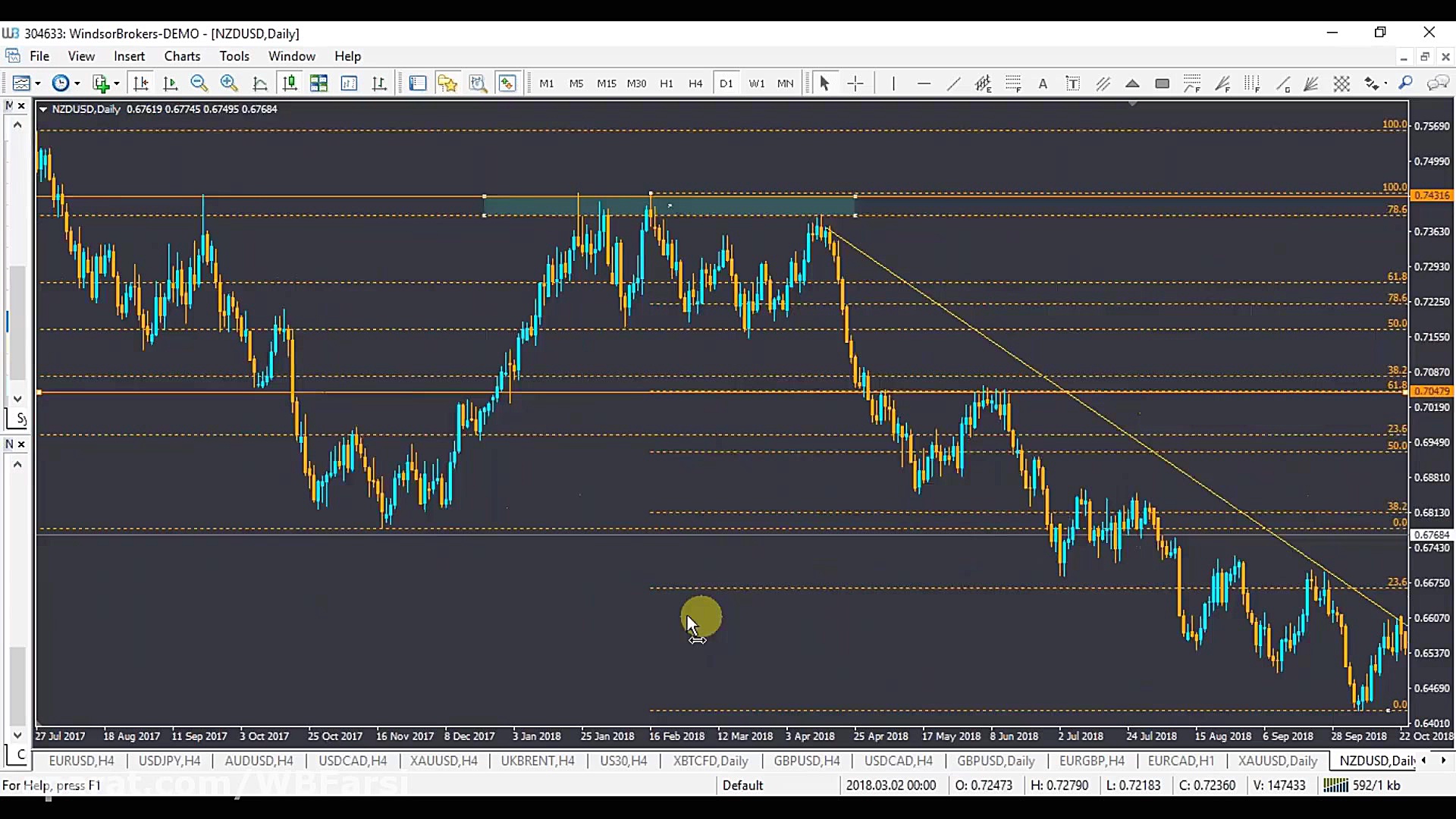Click the Default profile in status bar
This screenshot has width=1456, height=819.
pos(742,786)
